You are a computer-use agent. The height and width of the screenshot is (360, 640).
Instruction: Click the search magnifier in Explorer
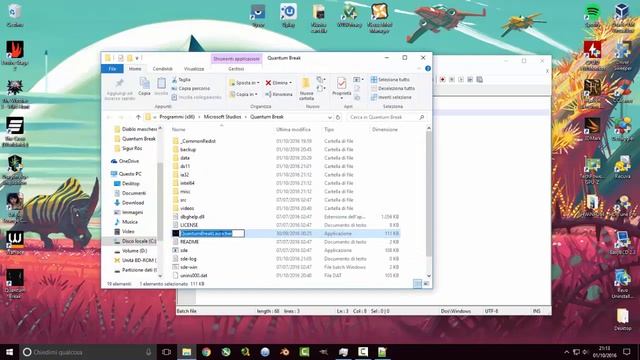pos(422,117)
